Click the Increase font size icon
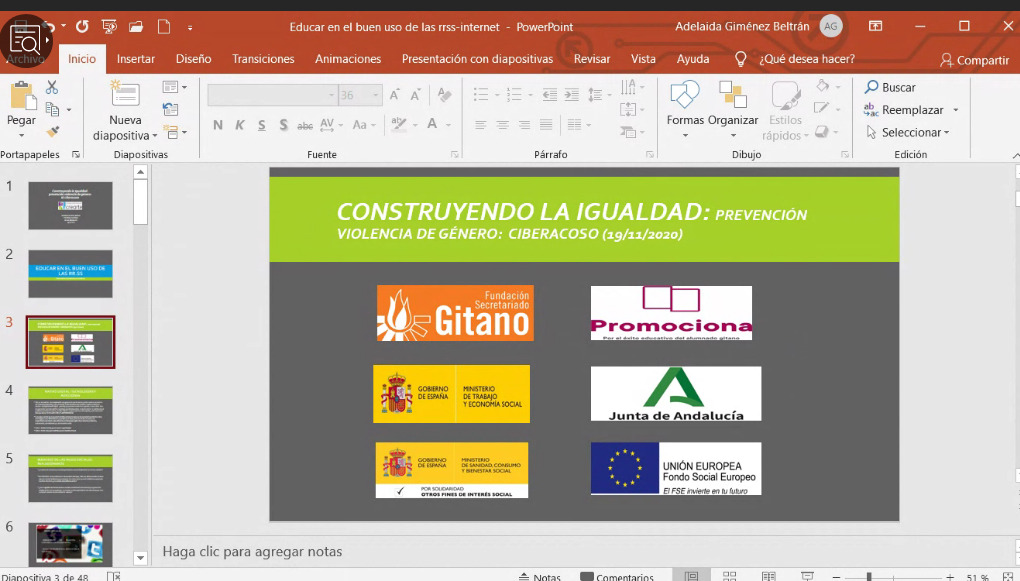1020x581 pixels. click(x=394, y=95)
